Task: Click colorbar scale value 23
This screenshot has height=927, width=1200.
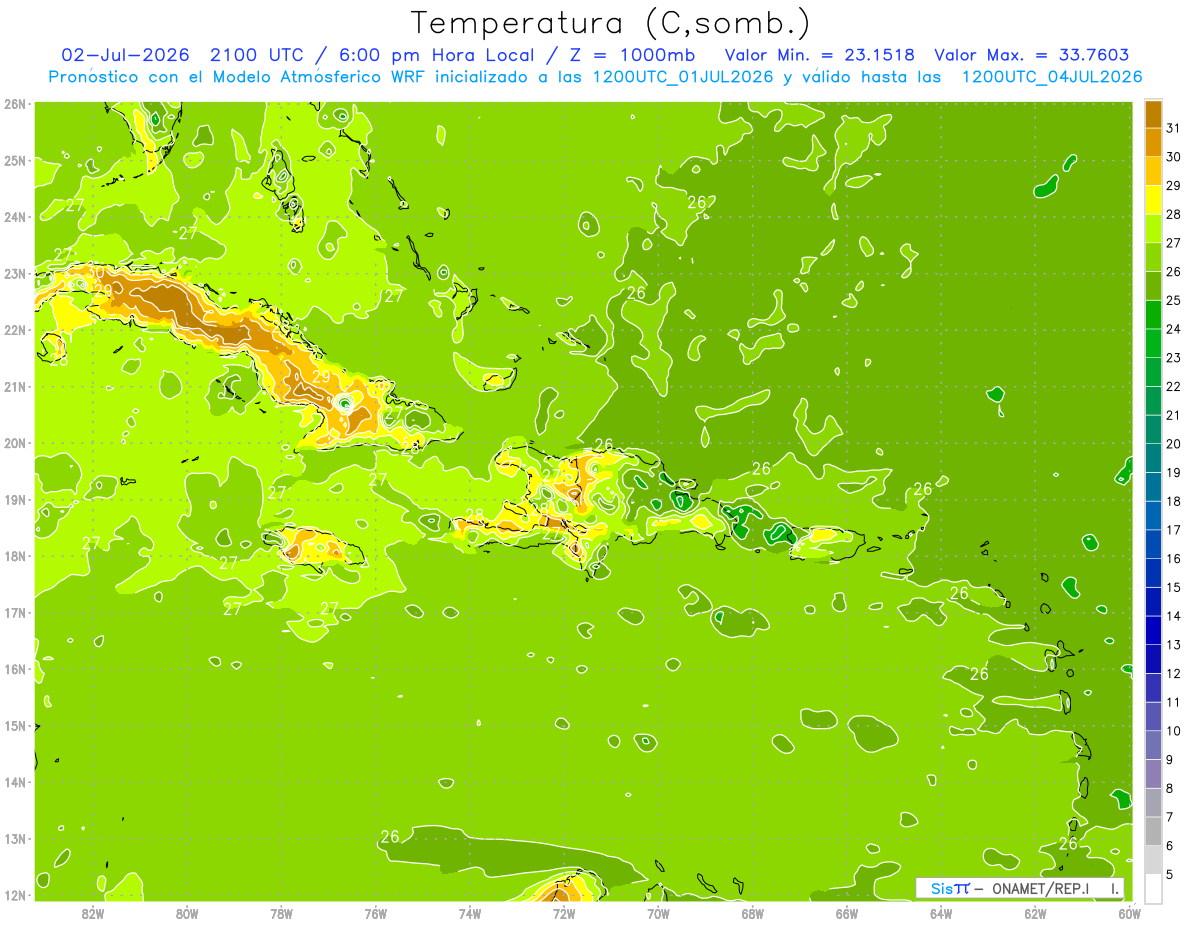Action: pyautogui.click(x=1173, y=358)
